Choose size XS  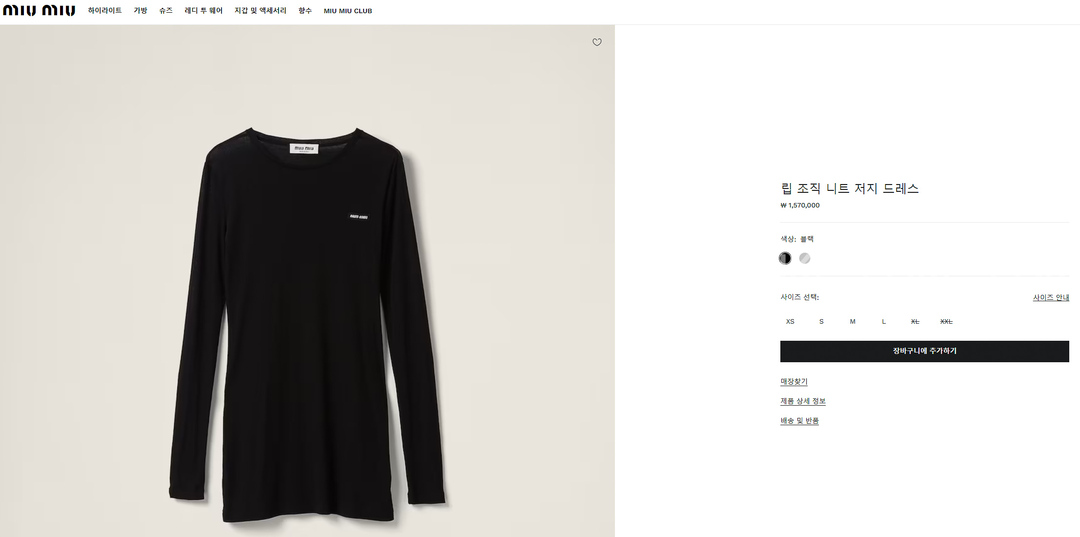pyautogui.click(x=790, y=321)
